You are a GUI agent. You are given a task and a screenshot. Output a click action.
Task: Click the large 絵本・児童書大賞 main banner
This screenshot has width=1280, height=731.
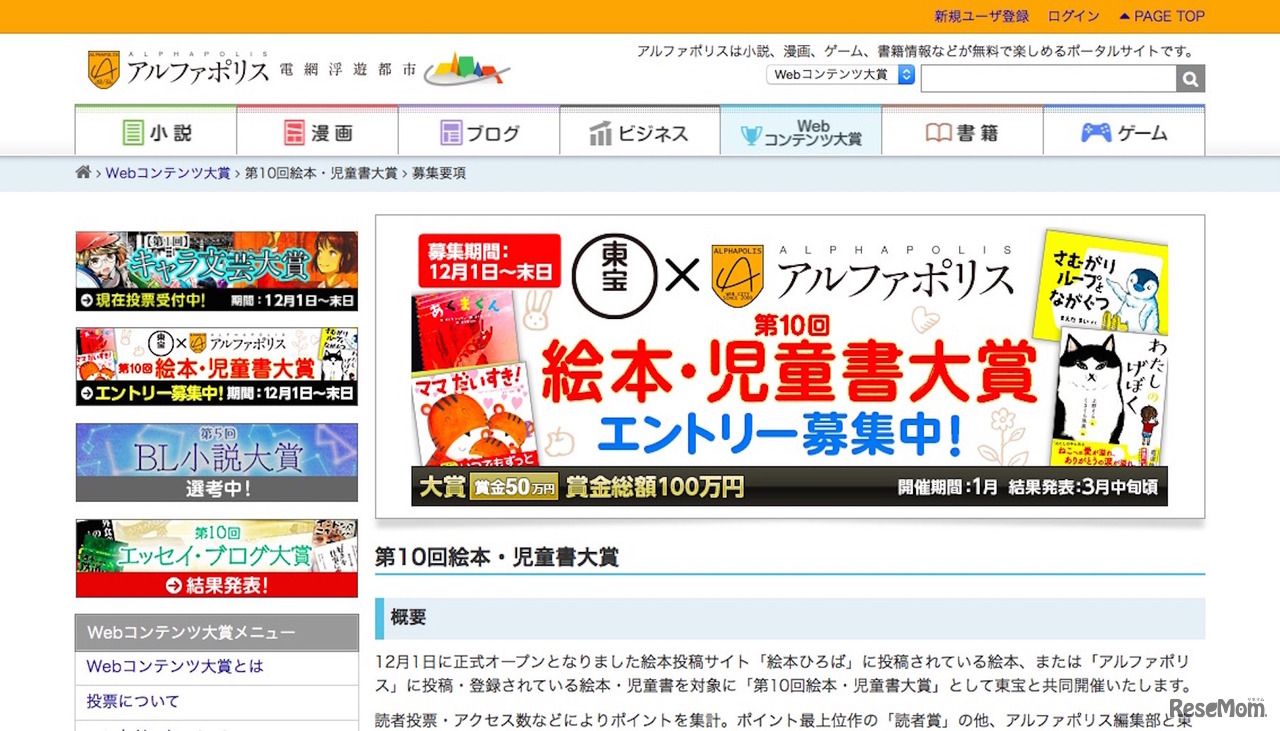(x=790, y=368)
